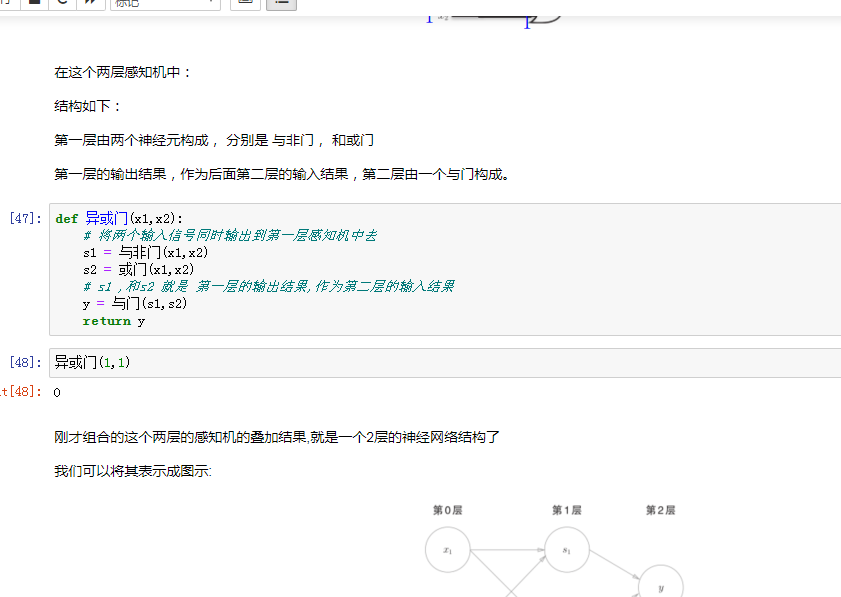The width and height of the screenshot is (841, 597).
Task: Click the comment '# 将两个输入信号同时输出到第一层感知机中去'
Action: pyautogui.click(x=230, y=235)
